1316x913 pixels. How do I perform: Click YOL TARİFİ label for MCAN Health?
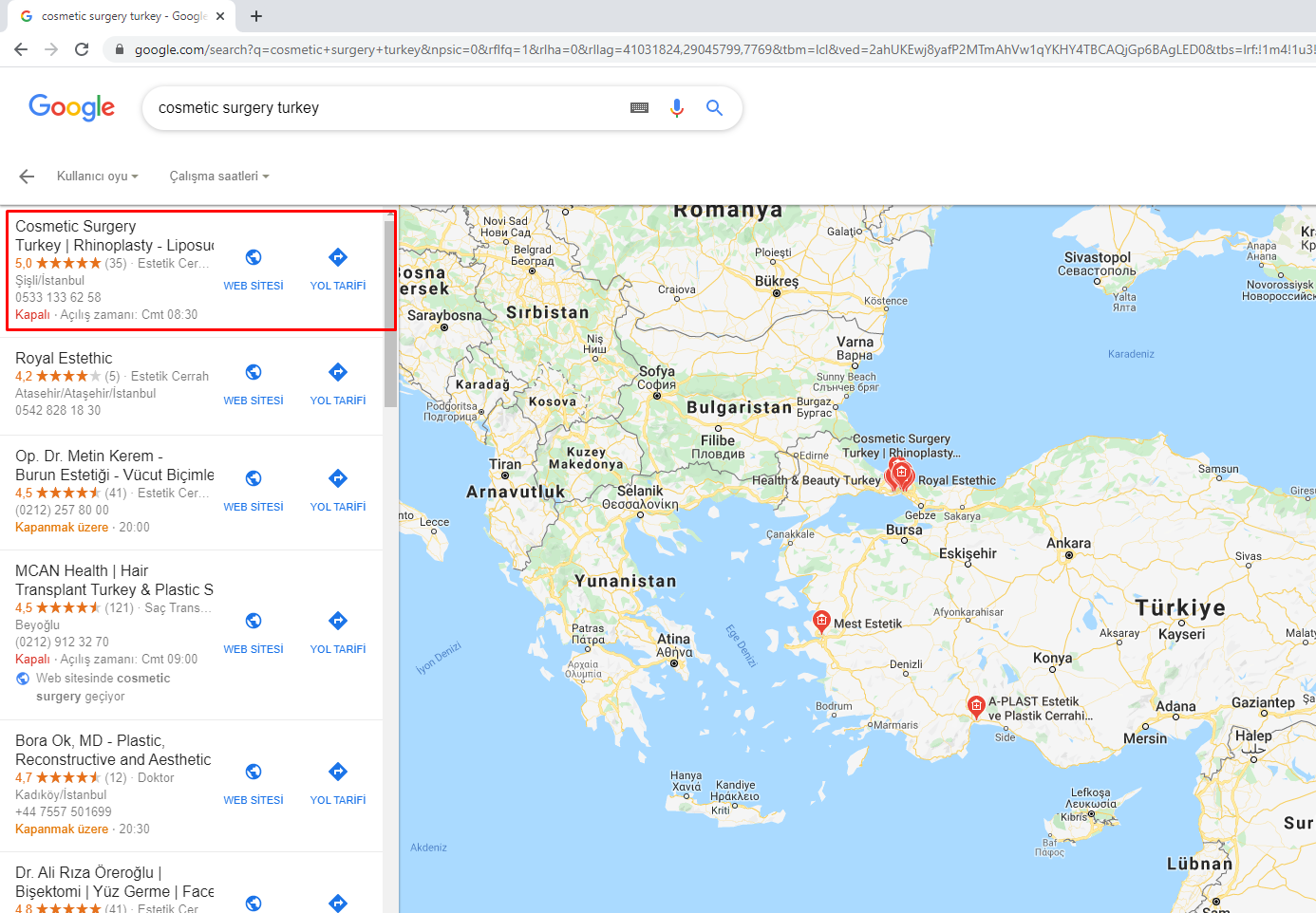coord(338,649)
